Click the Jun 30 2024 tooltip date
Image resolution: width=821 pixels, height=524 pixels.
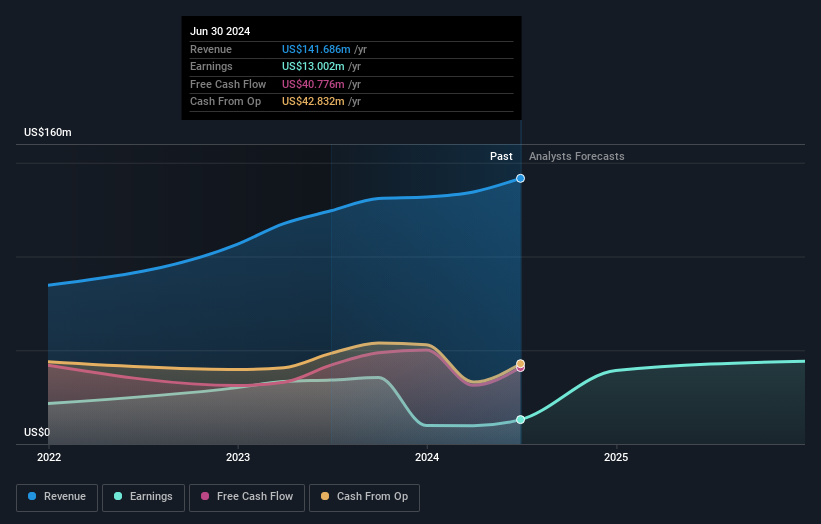pos(220,31)
